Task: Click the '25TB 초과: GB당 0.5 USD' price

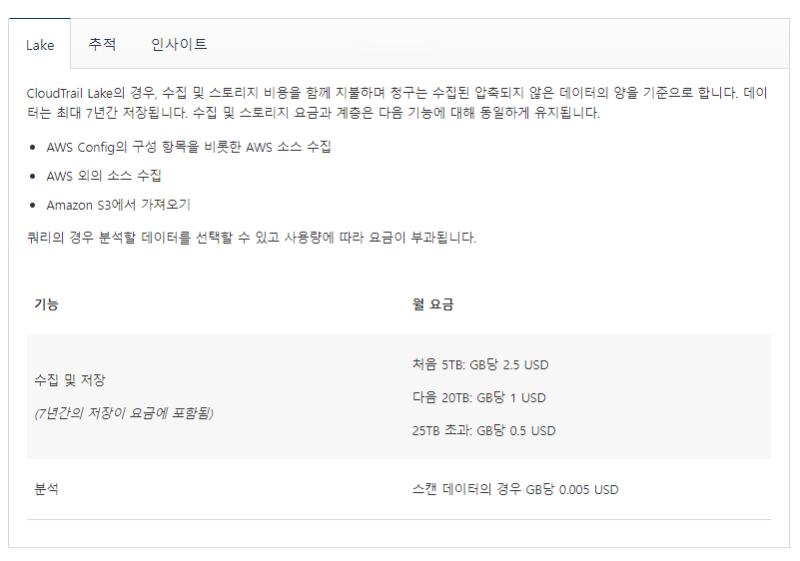Action: coord(483,431)
